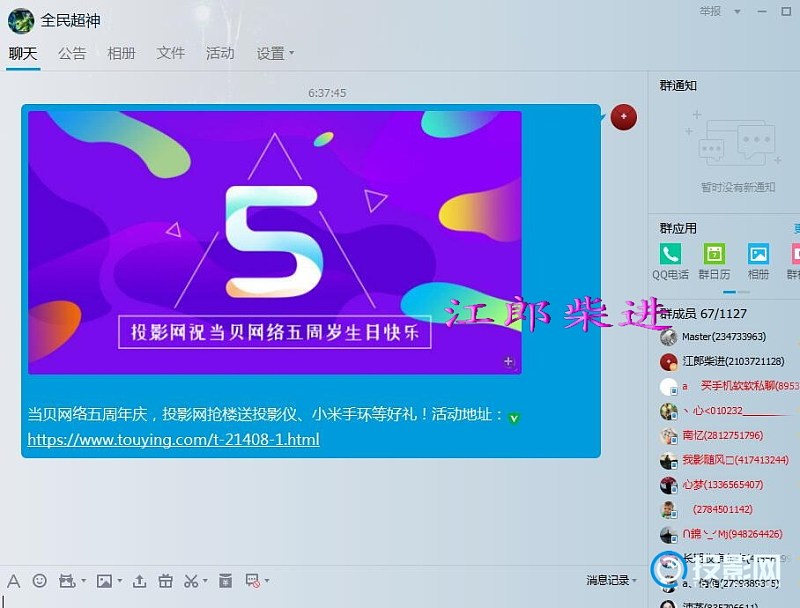
Task: Switch to the 公告 tab
Action: click(72, 54)
